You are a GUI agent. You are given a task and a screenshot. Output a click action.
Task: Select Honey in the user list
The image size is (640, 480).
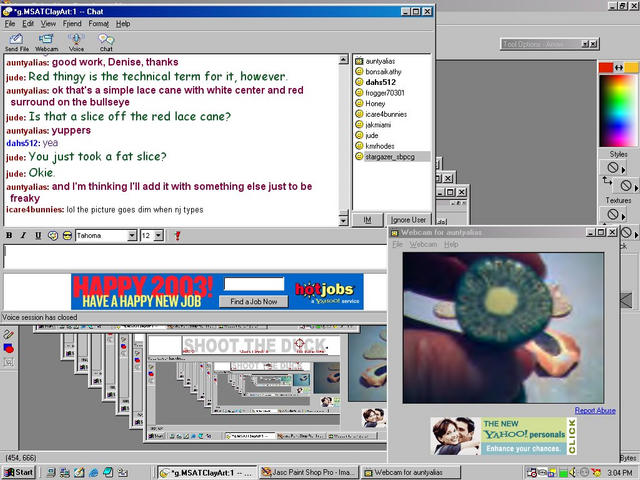[x=375, y=103]
